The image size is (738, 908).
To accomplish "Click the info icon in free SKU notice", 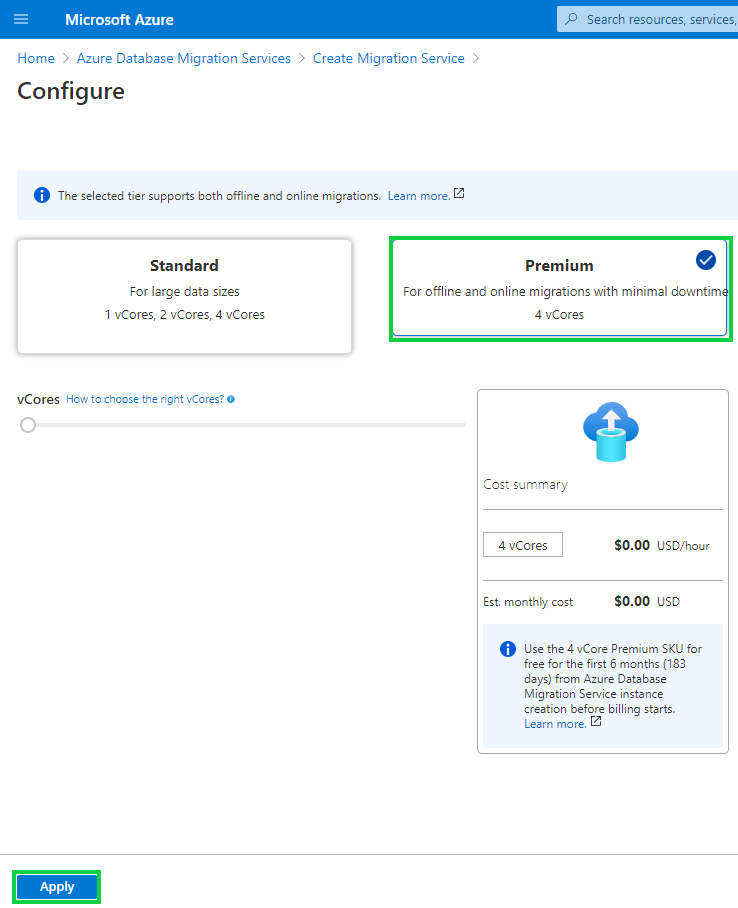I will click(507, 649).
